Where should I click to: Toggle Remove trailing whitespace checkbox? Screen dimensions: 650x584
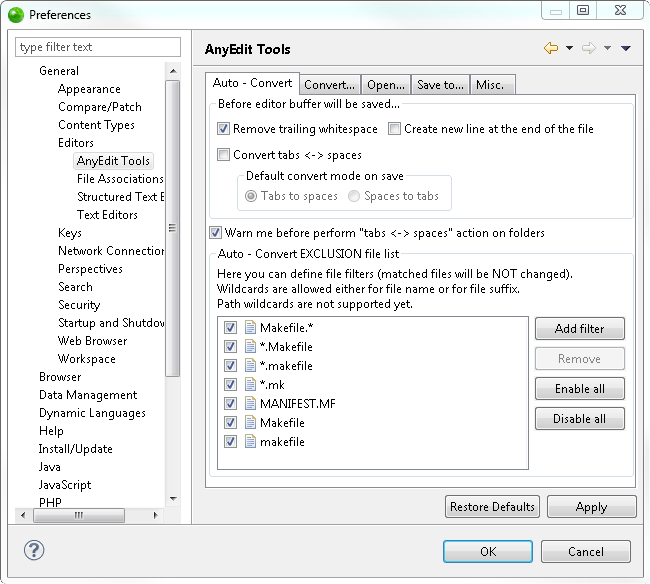point(223,129)
